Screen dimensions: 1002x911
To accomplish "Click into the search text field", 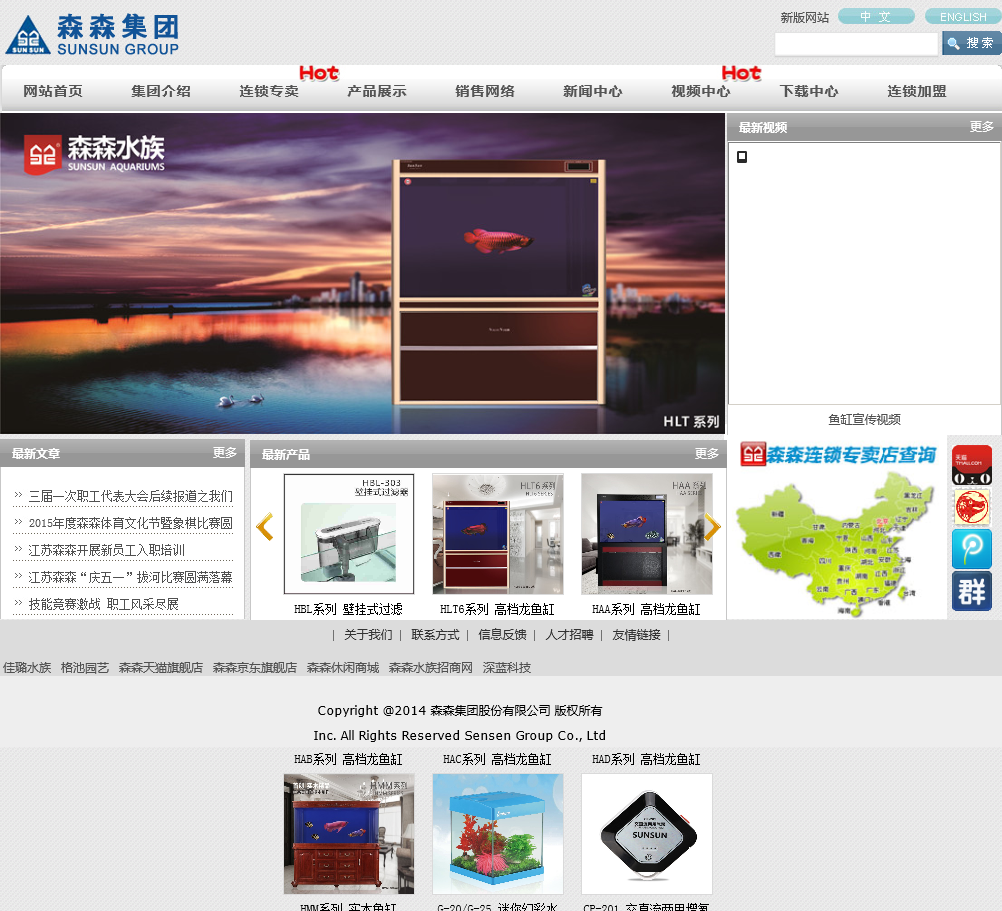I will pos(856,44).
